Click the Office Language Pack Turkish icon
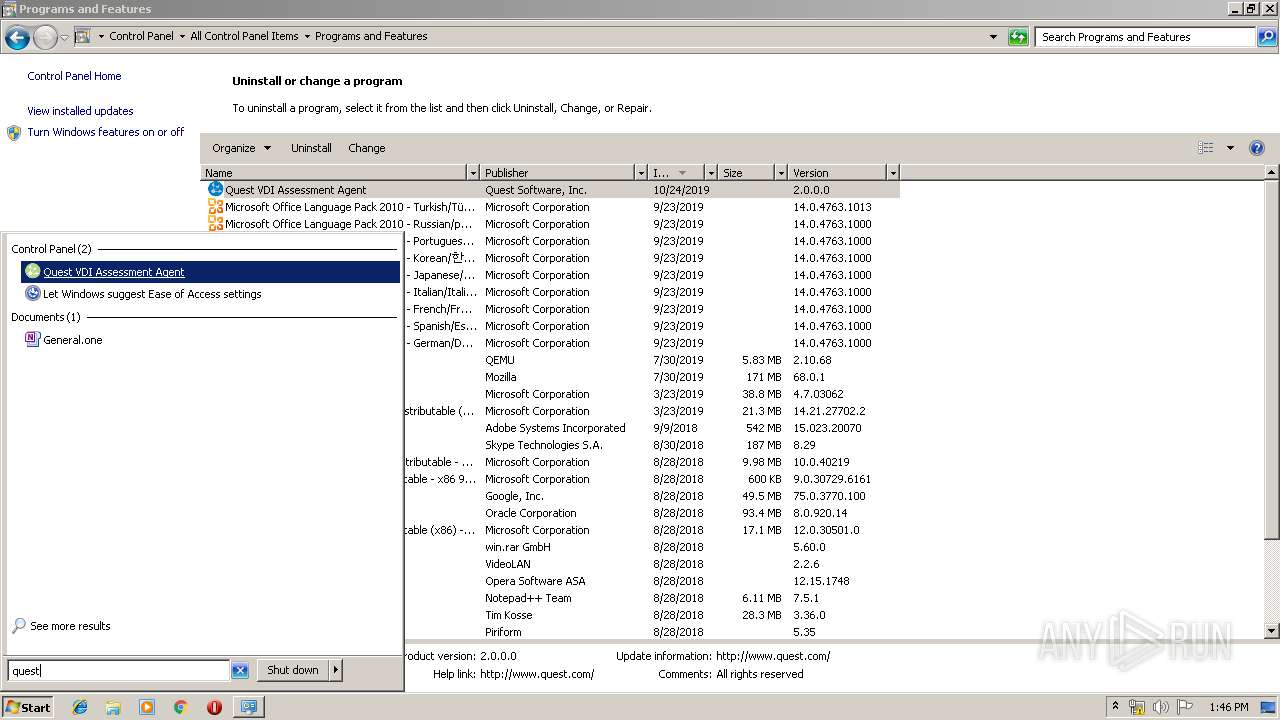1280x720 pixels. [x=215, y=207]
